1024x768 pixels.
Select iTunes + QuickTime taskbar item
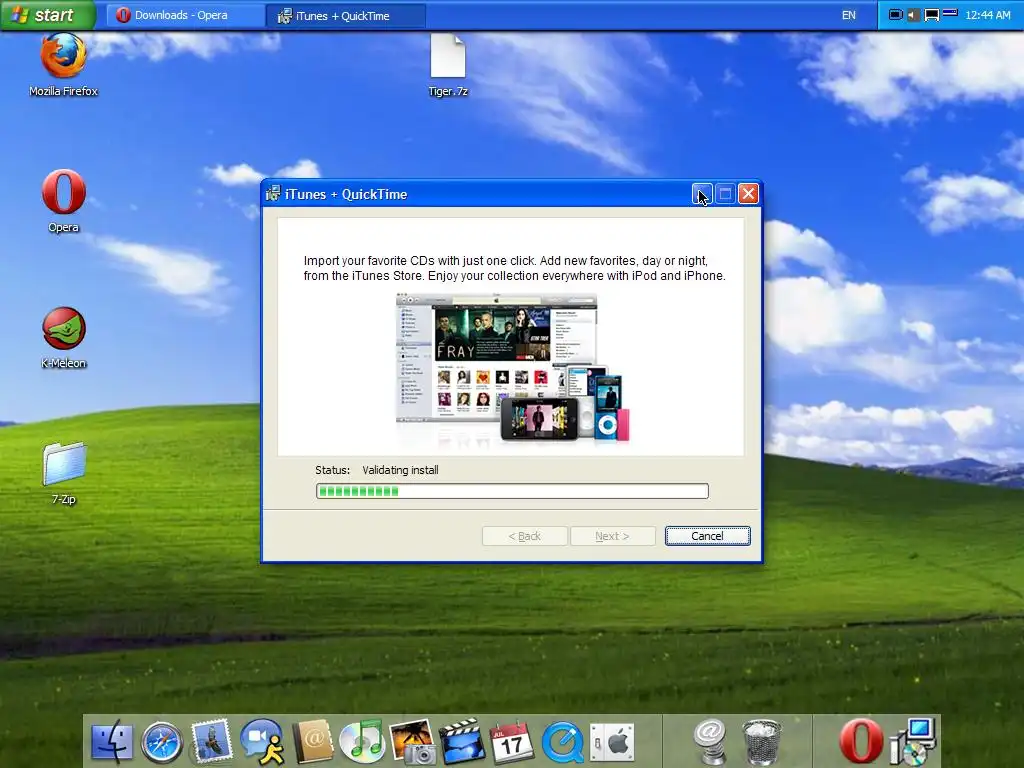[x=347, y=16]
